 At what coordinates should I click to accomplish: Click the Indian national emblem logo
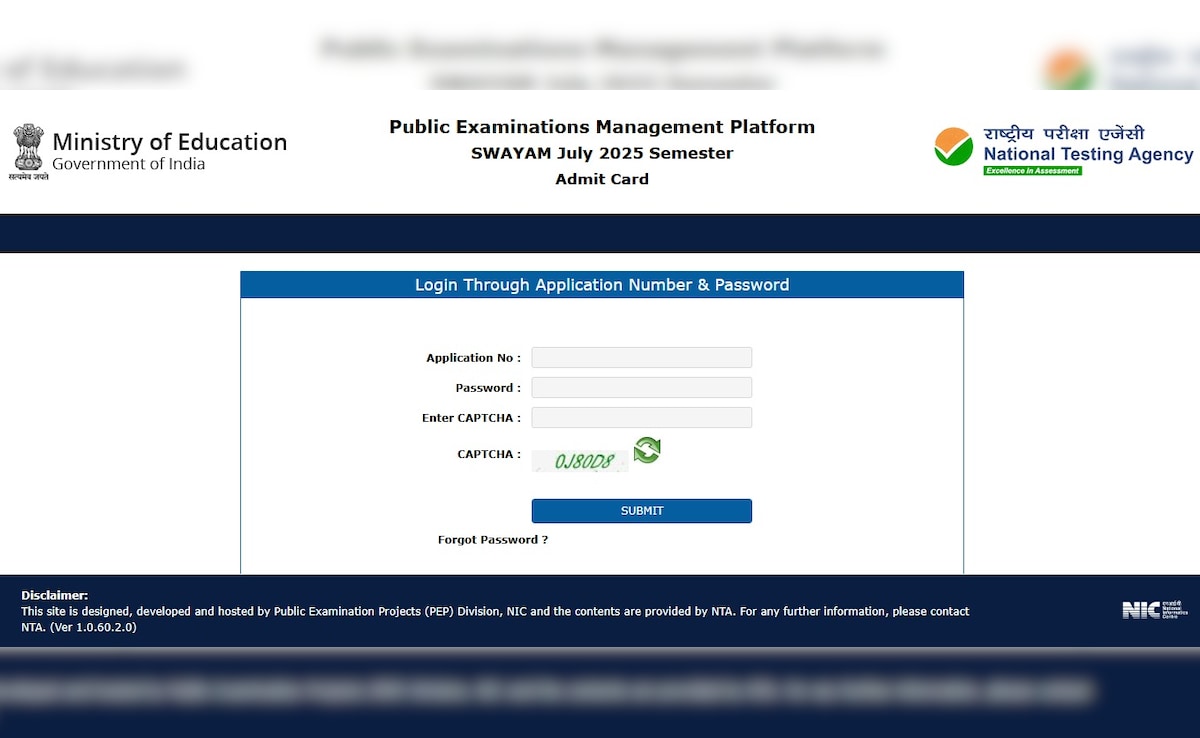pos(29,148)
